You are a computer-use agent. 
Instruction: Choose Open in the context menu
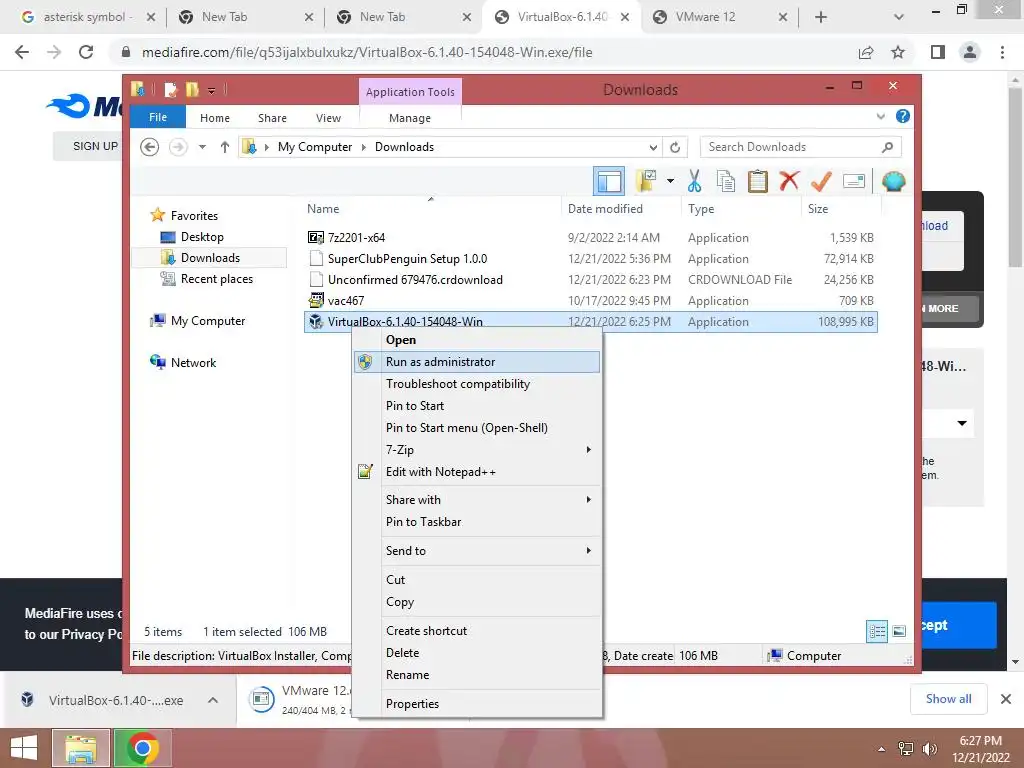477,340
